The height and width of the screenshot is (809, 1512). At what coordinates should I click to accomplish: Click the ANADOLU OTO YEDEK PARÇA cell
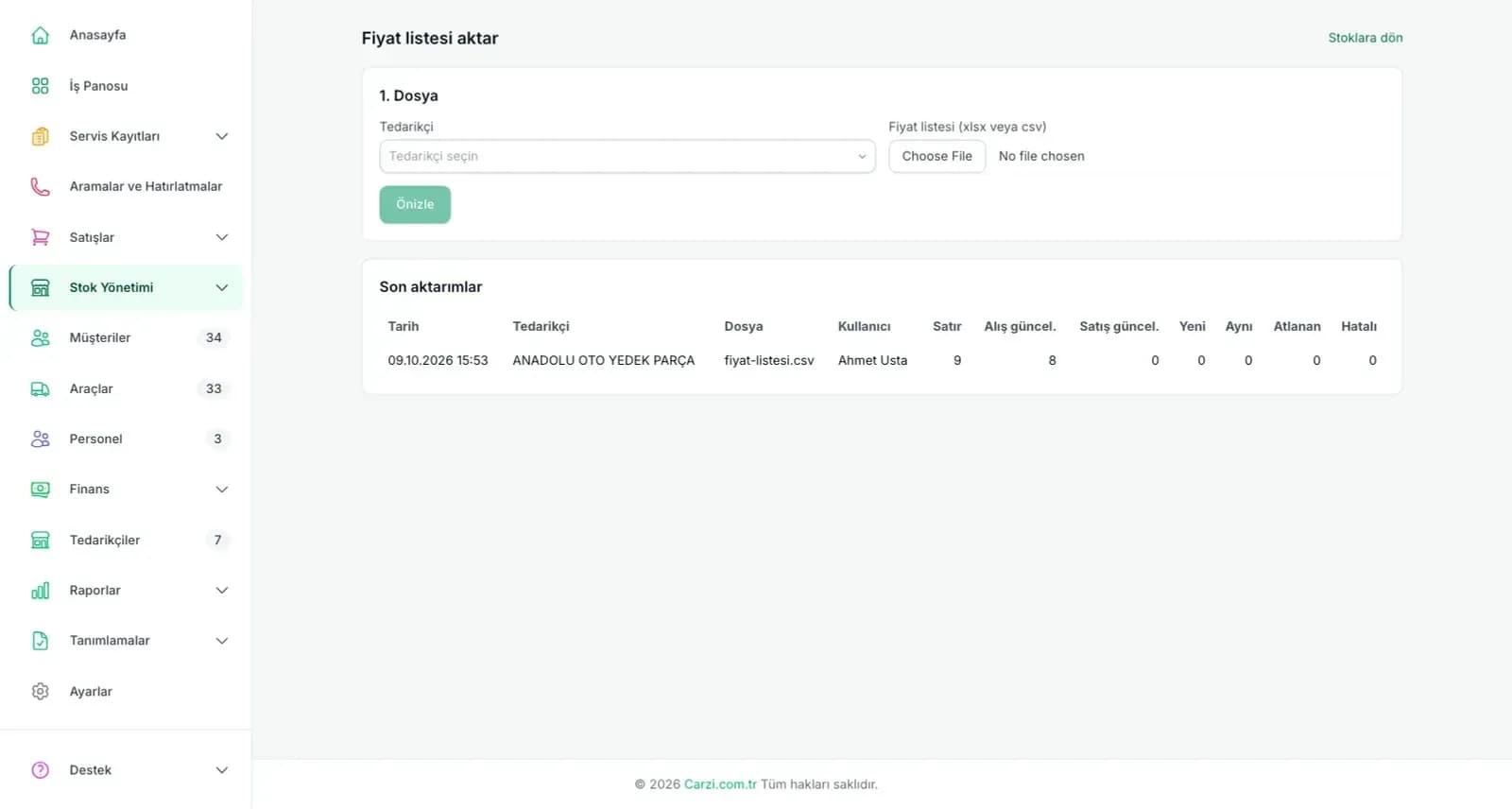(604, 360)
